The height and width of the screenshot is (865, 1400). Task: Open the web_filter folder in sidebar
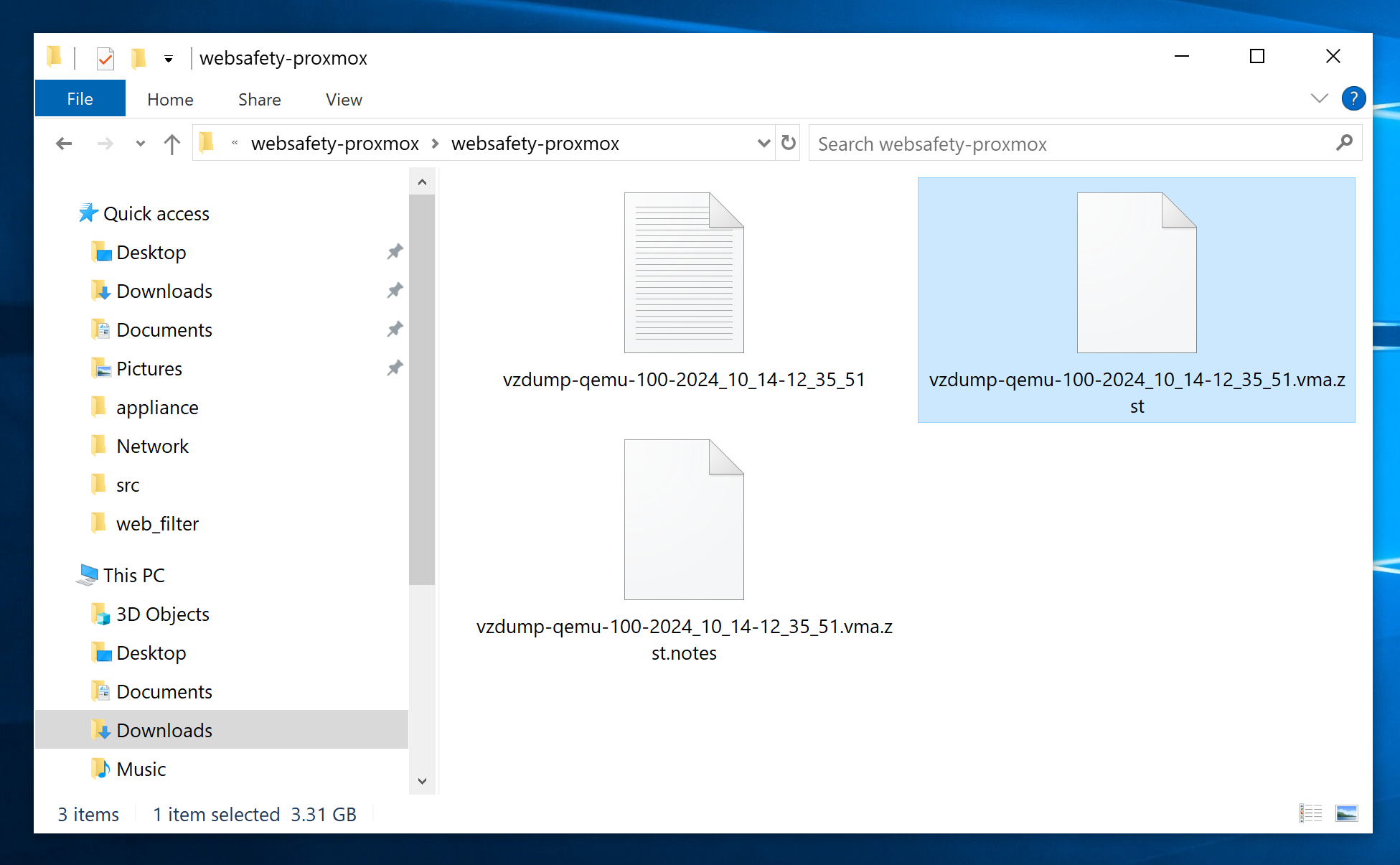(157, 524)
